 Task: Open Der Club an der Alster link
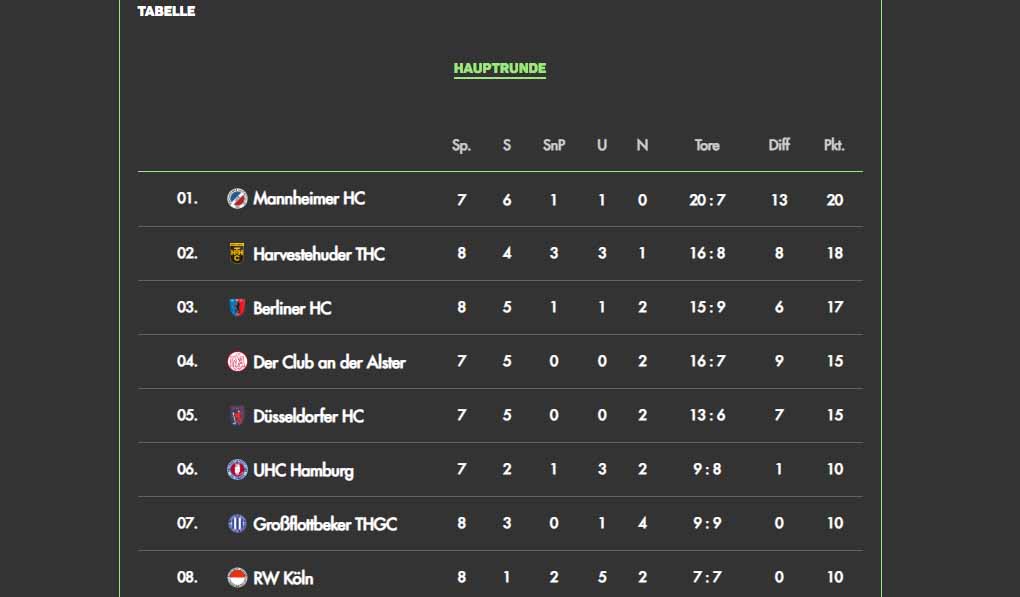(x=329, y=361)
